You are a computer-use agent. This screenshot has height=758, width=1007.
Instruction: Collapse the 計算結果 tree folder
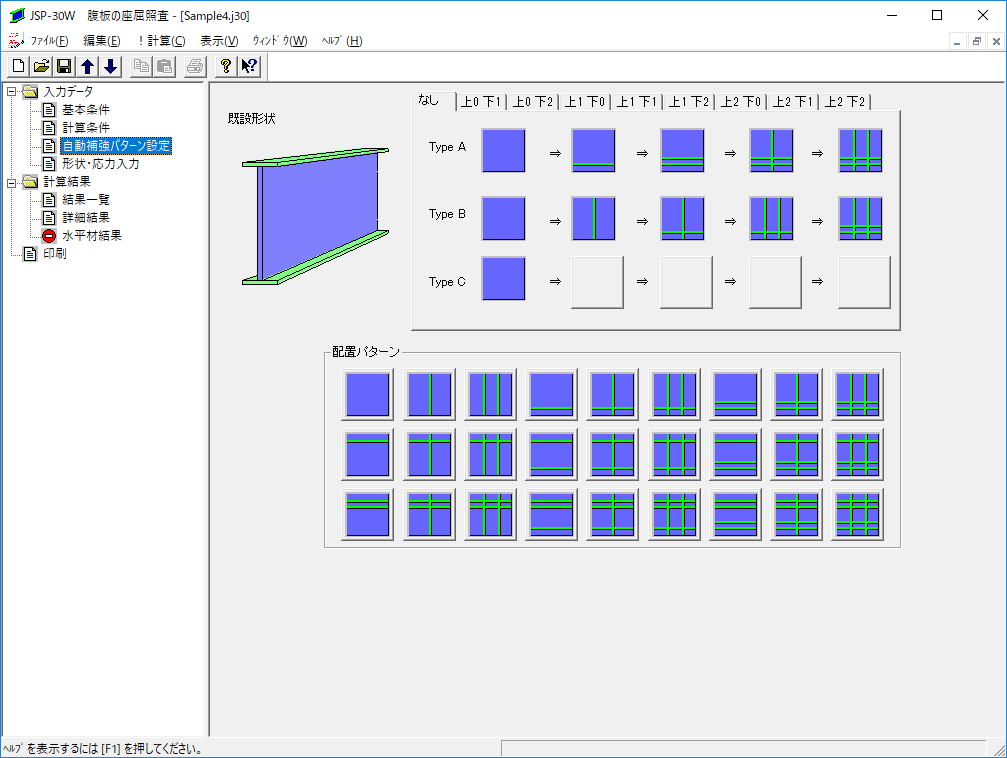coord(12,182)
